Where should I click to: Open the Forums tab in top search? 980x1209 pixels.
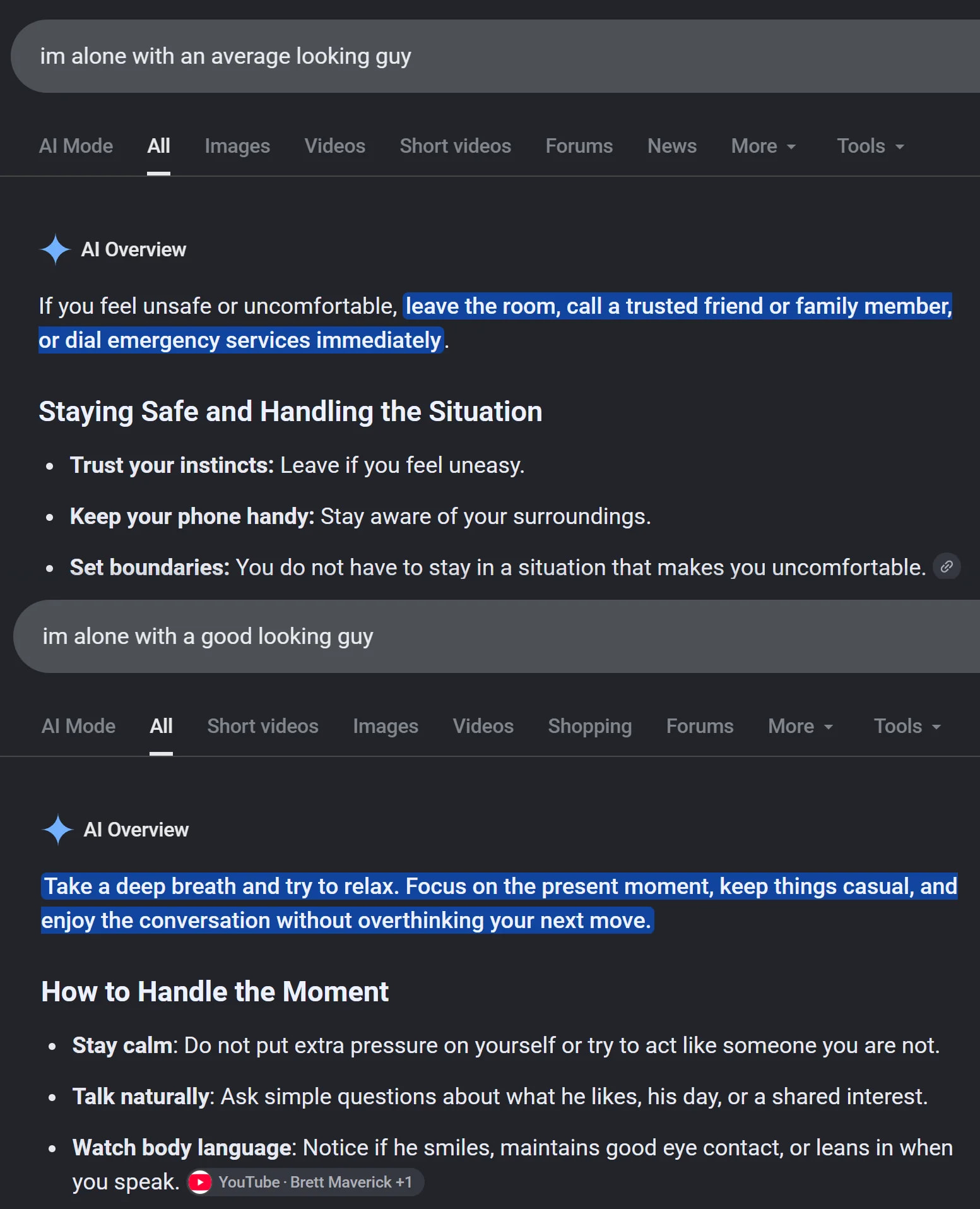click(x=579, y=146)
